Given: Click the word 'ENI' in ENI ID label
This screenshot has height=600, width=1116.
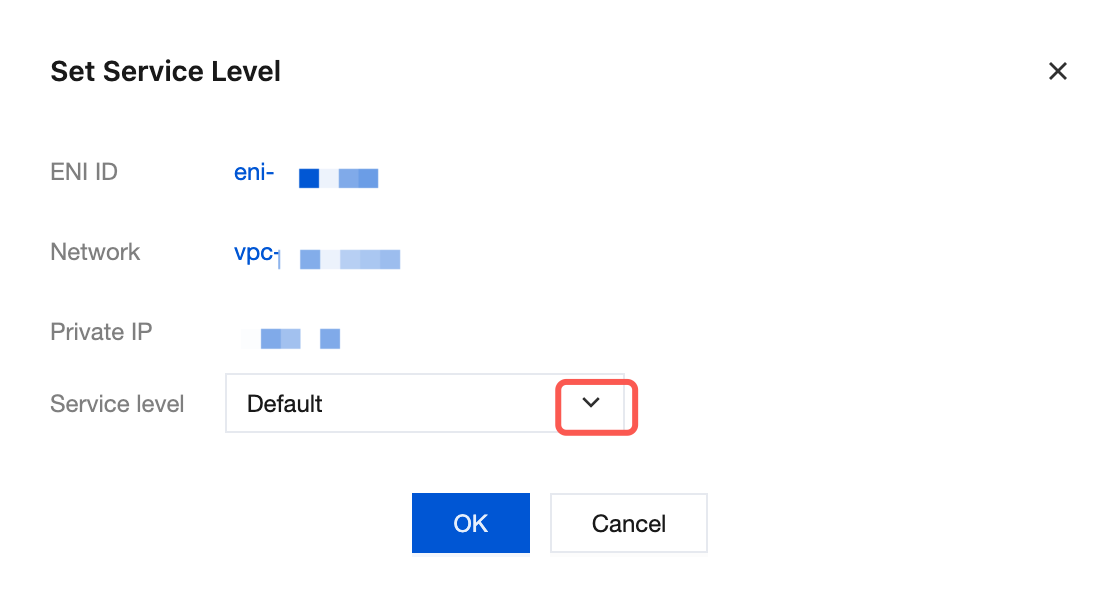Looking at the screenshot, I should [69, 172].
